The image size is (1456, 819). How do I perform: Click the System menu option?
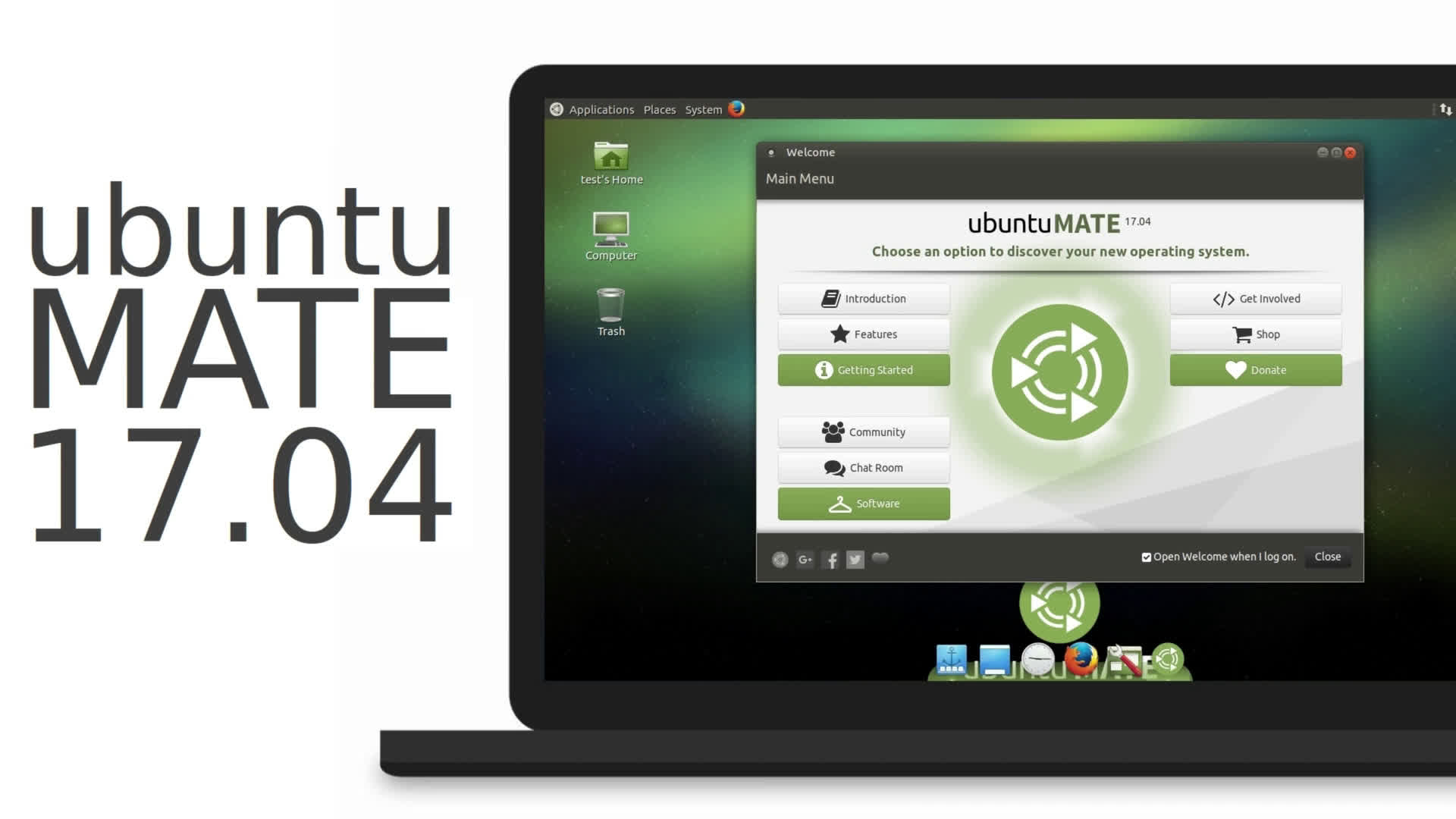(x=702, y=108)
